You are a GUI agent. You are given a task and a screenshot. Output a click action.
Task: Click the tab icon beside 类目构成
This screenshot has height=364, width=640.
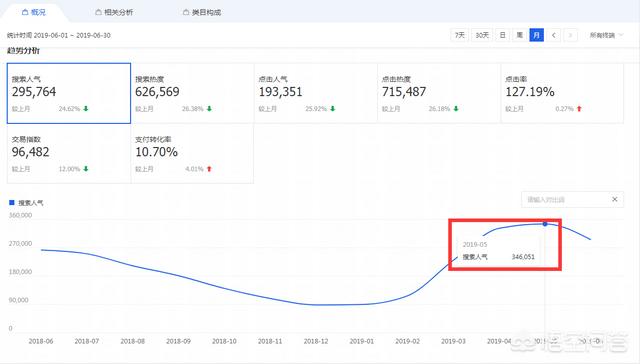[186, 13]
